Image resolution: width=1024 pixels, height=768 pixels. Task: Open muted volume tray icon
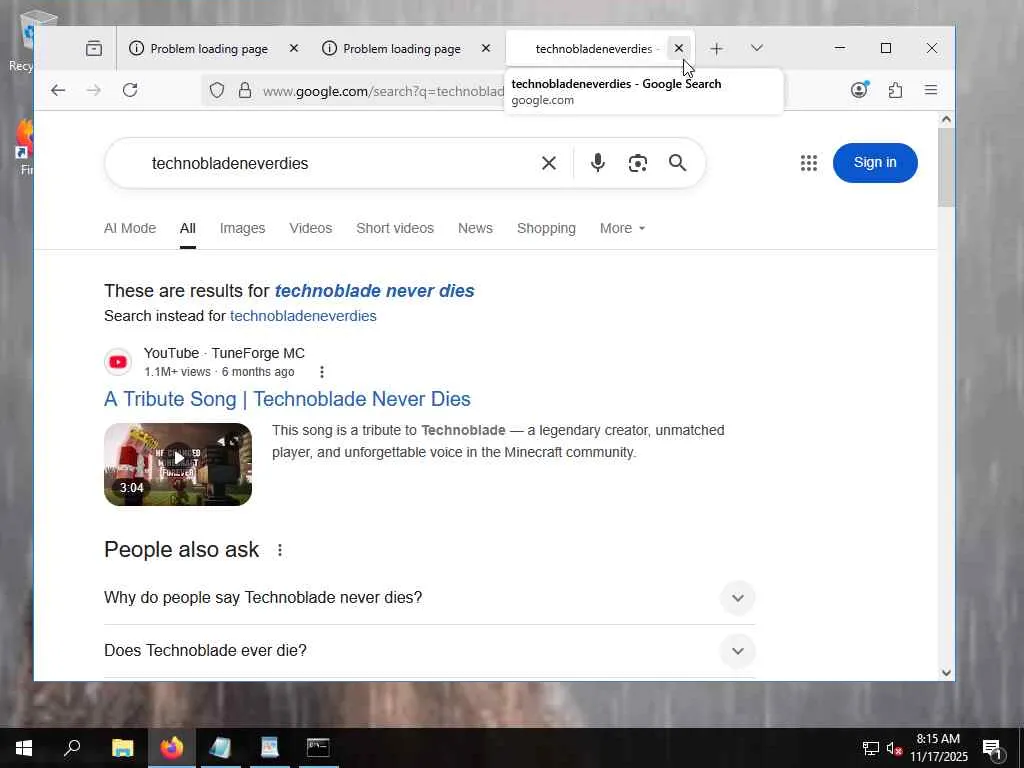894,748
